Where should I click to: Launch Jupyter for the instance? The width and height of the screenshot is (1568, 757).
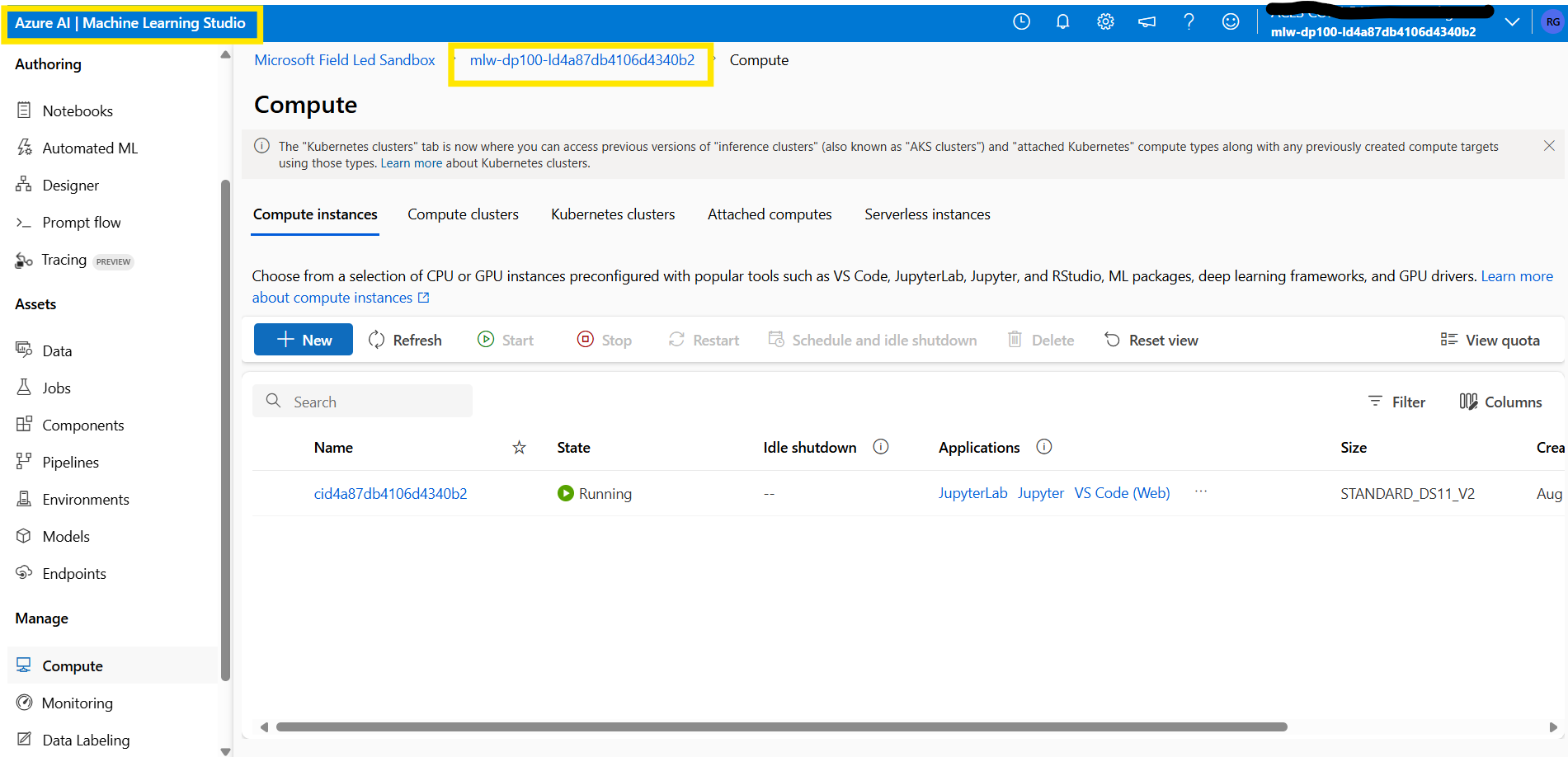(x=1041, y=493)
